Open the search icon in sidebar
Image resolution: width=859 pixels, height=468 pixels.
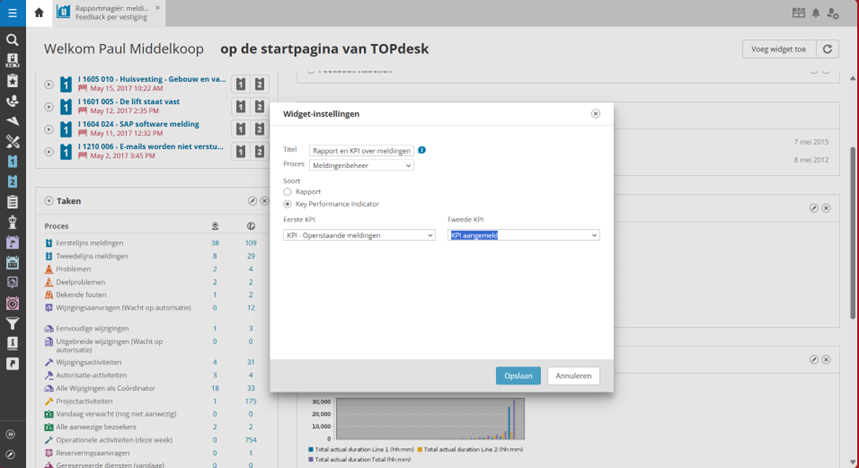[x=12, y=40]
